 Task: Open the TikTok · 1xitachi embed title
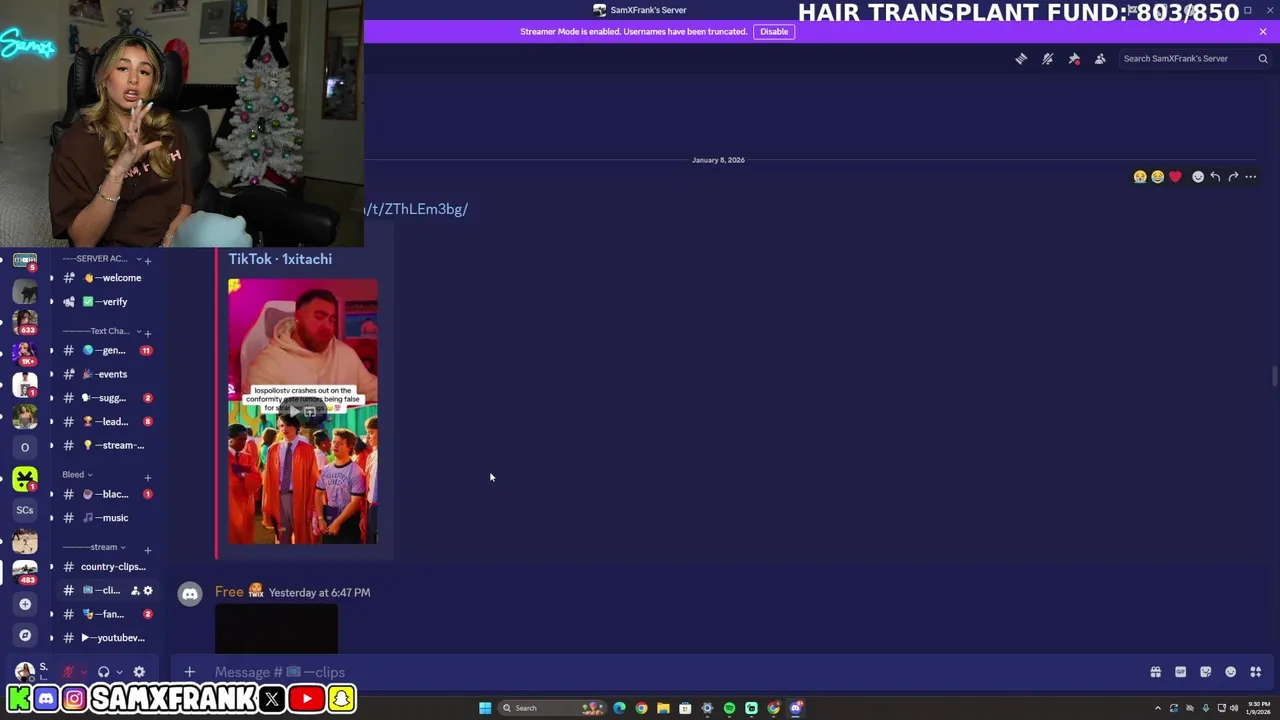(280, 259)
